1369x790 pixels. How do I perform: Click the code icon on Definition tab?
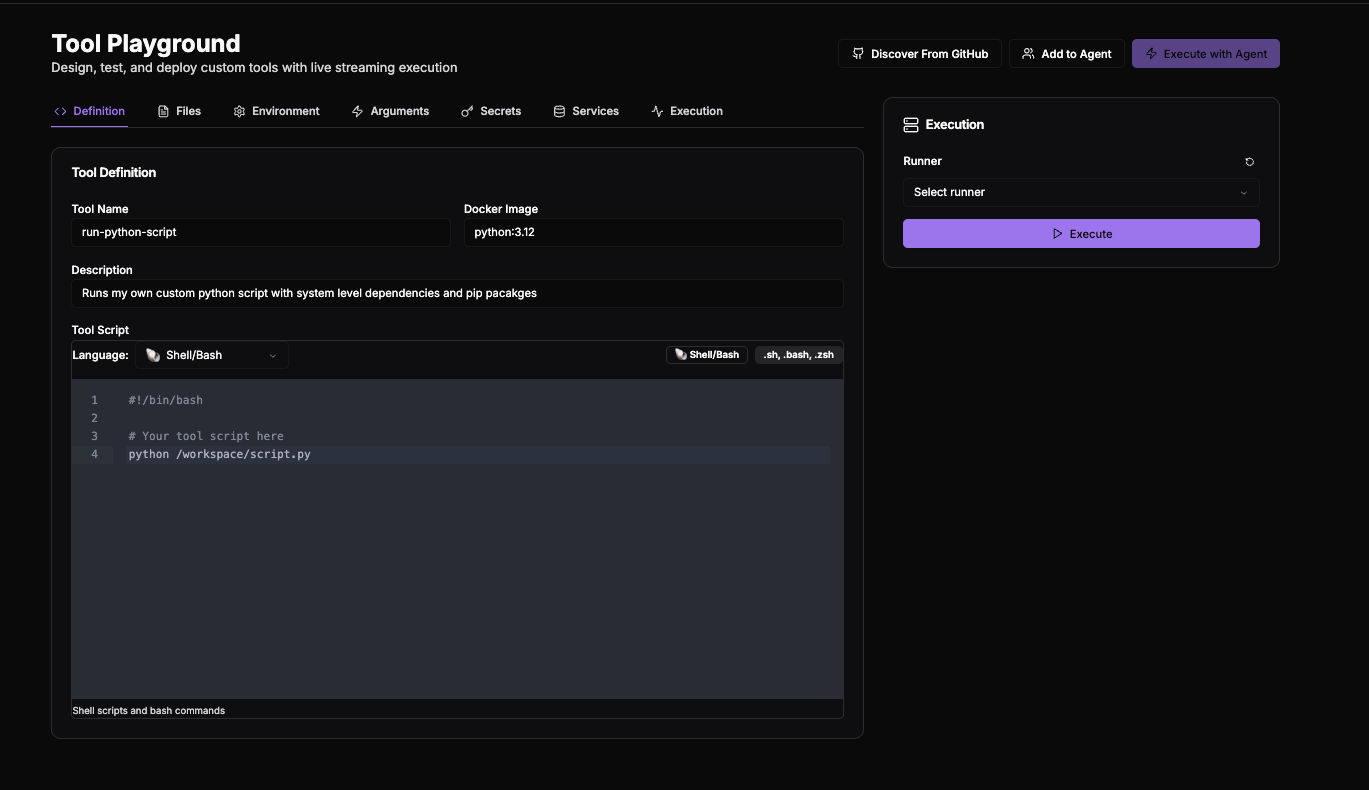tap(61, 111)
